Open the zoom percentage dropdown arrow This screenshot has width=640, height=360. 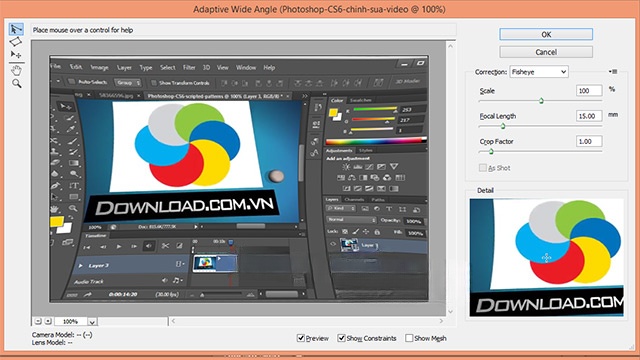tap(92, 322)
